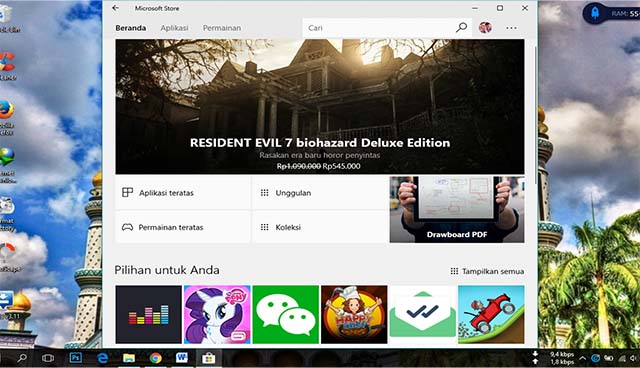The image size is (640, 368).
Task: Open Unggulan section
Action: pos(320,193)
